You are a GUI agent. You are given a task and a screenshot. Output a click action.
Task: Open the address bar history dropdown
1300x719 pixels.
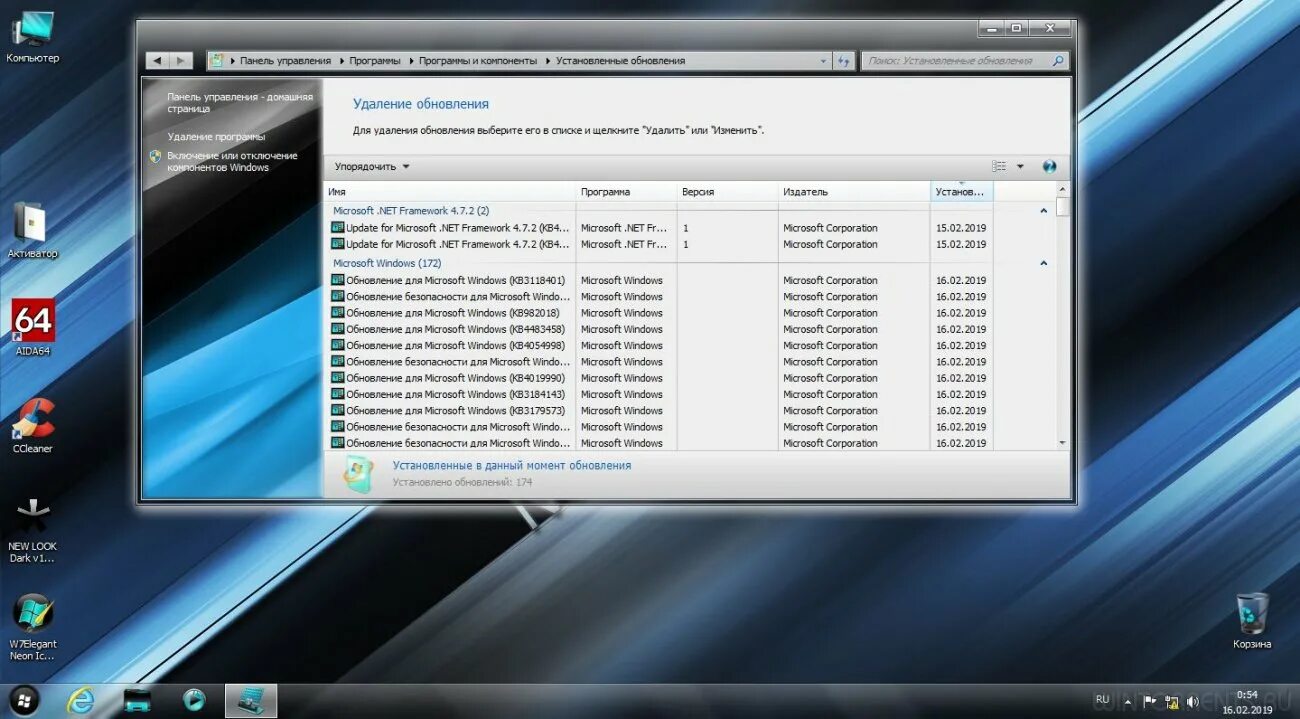824,61
